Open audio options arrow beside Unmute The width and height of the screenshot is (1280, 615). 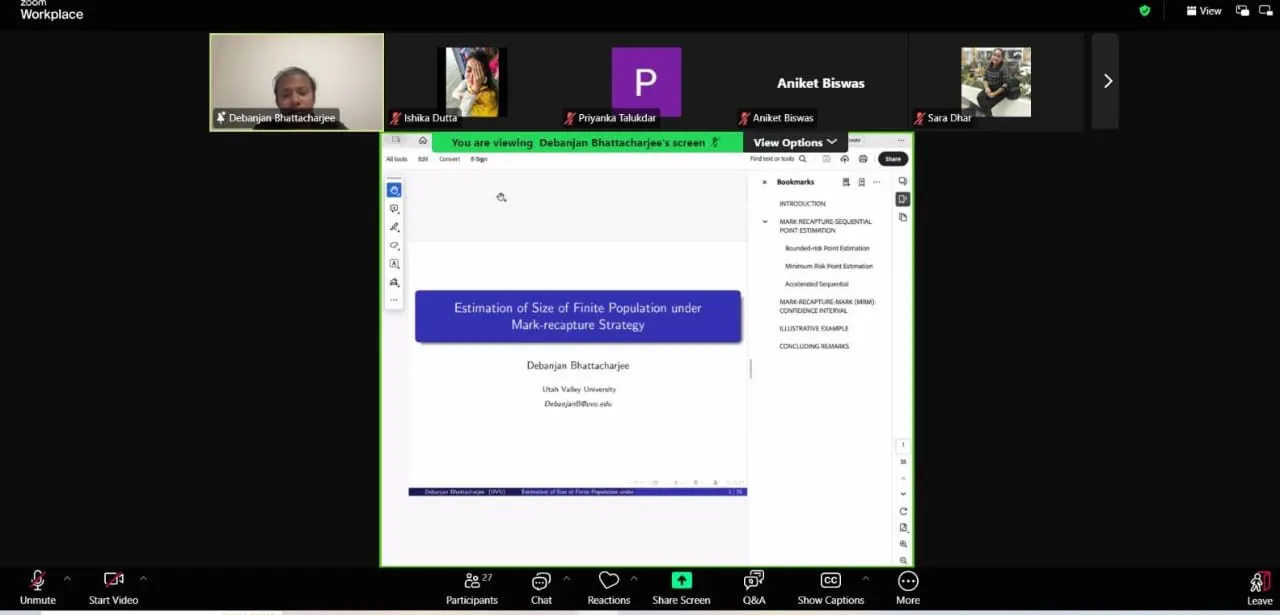coord(67,578)
